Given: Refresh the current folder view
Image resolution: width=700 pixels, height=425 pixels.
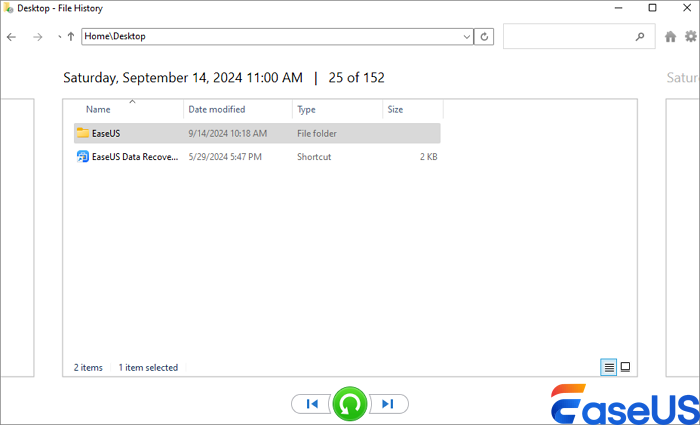Looking at the screenshot, I should coord(484,37).
